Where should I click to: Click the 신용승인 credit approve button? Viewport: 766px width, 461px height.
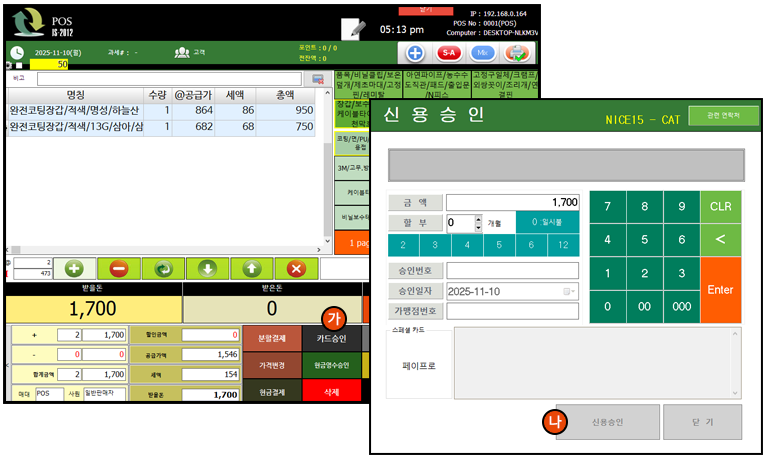tap(608, 422)
